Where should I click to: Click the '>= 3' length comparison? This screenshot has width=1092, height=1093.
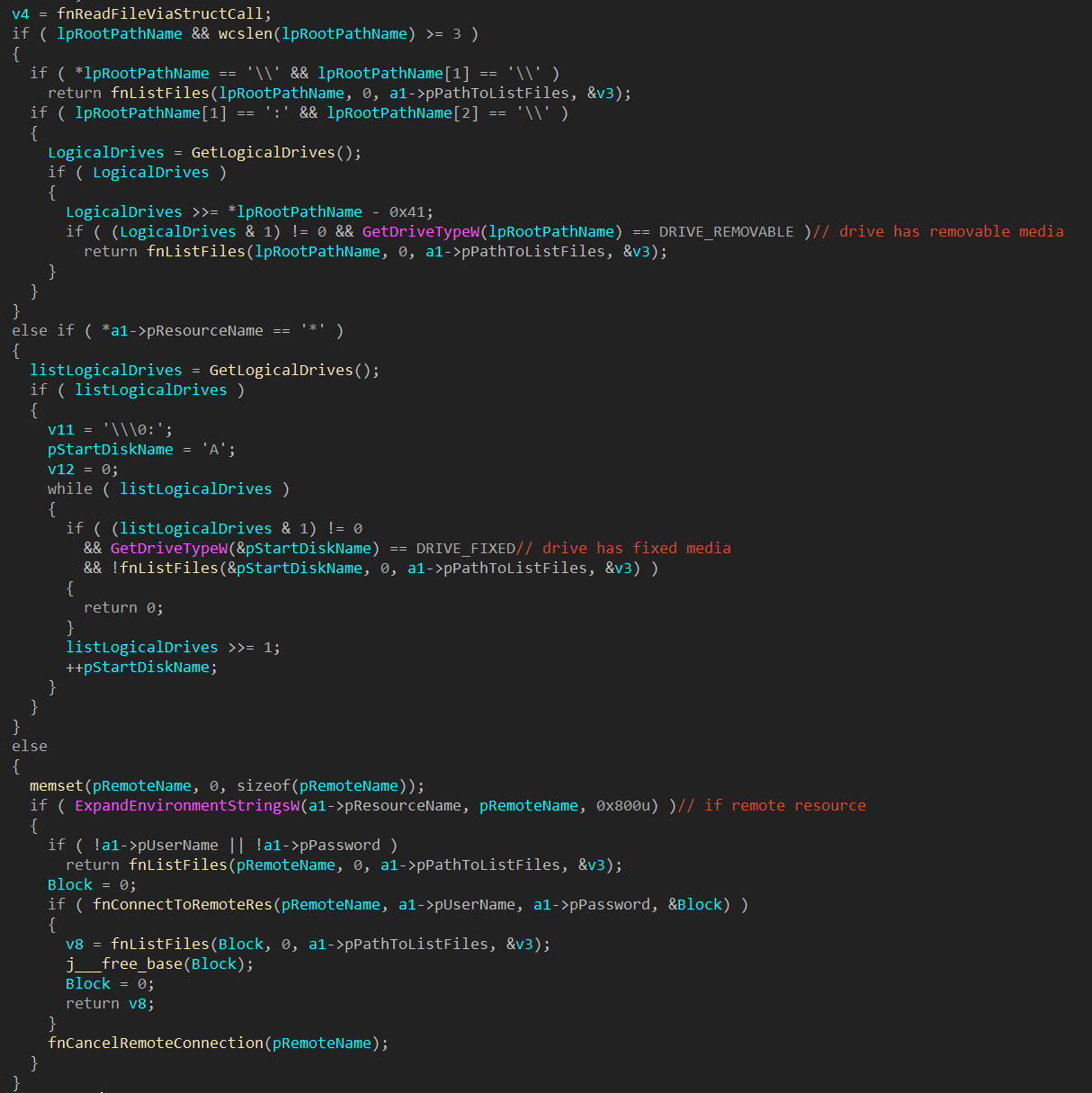click(443, 33)
